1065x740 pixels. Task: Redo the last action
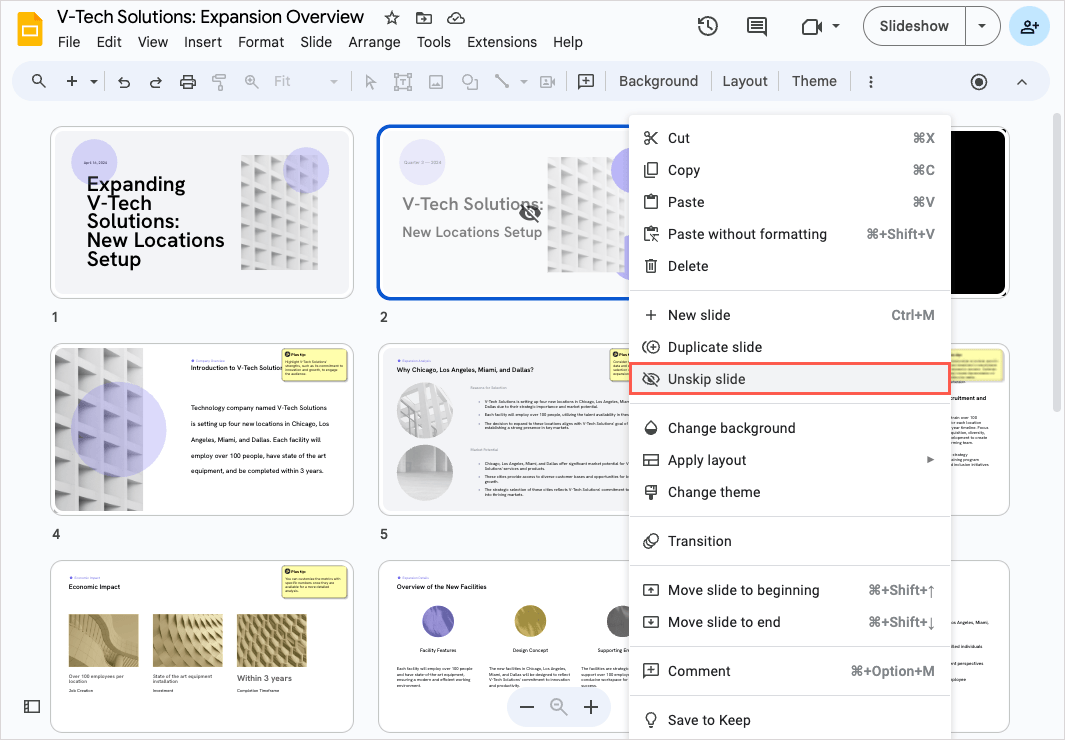tap(156, 82)
